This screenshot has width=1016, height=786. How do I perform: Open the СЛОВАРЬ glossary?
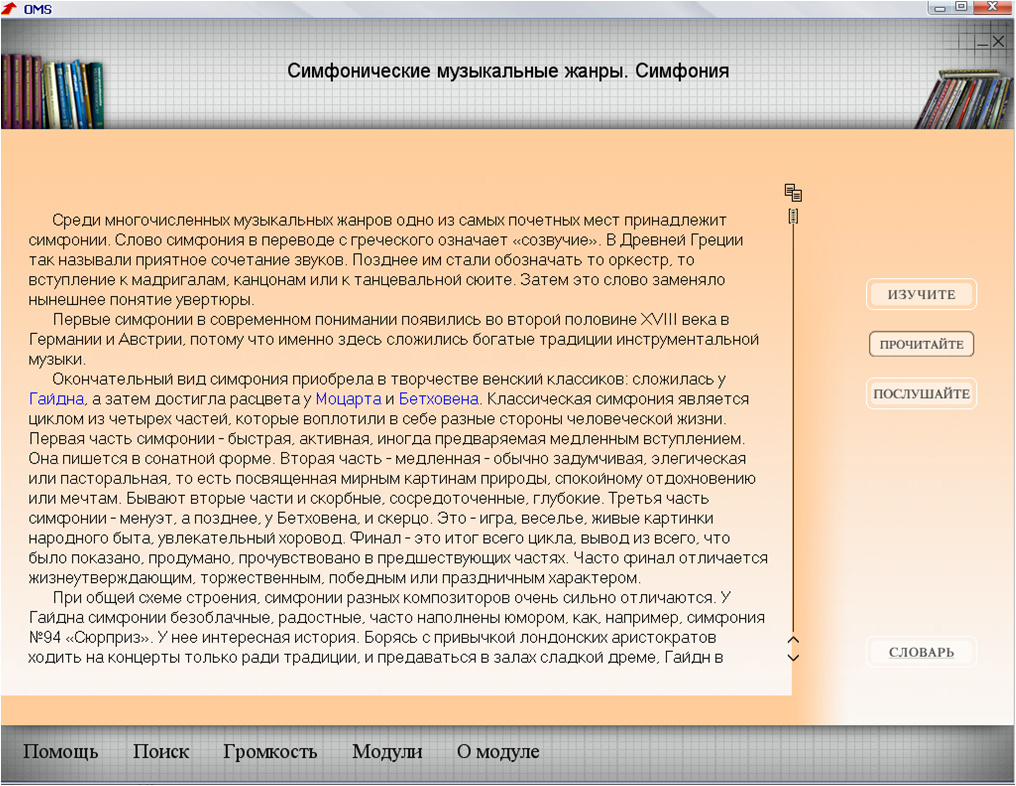click(921, 653)
